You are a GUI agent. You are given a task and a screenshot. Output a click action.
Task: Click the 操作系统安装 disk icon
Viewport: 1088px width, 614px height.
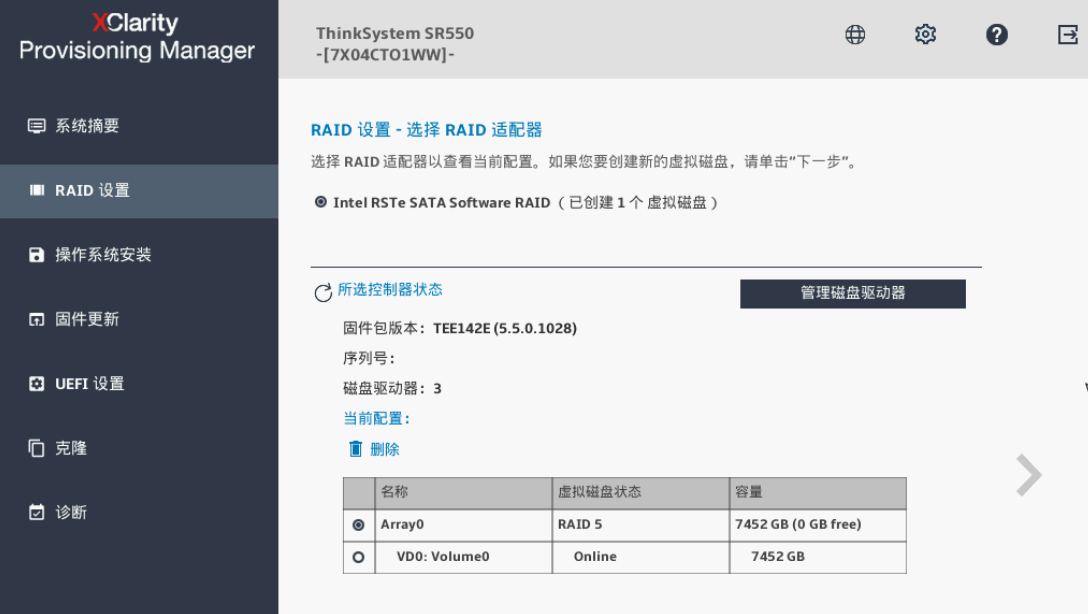(x=36, y=255)
